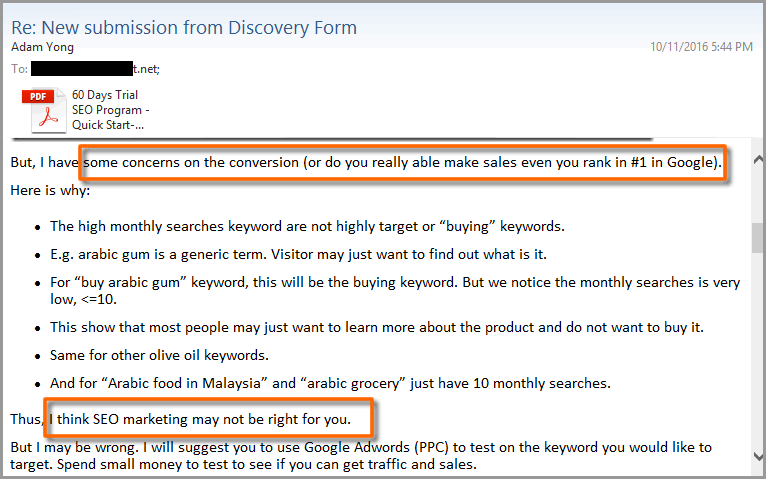Viewport: 766px width, 479px height.
Task: Click sentence "I think SEO marketing may not be right"
Action: pos(200,419)
